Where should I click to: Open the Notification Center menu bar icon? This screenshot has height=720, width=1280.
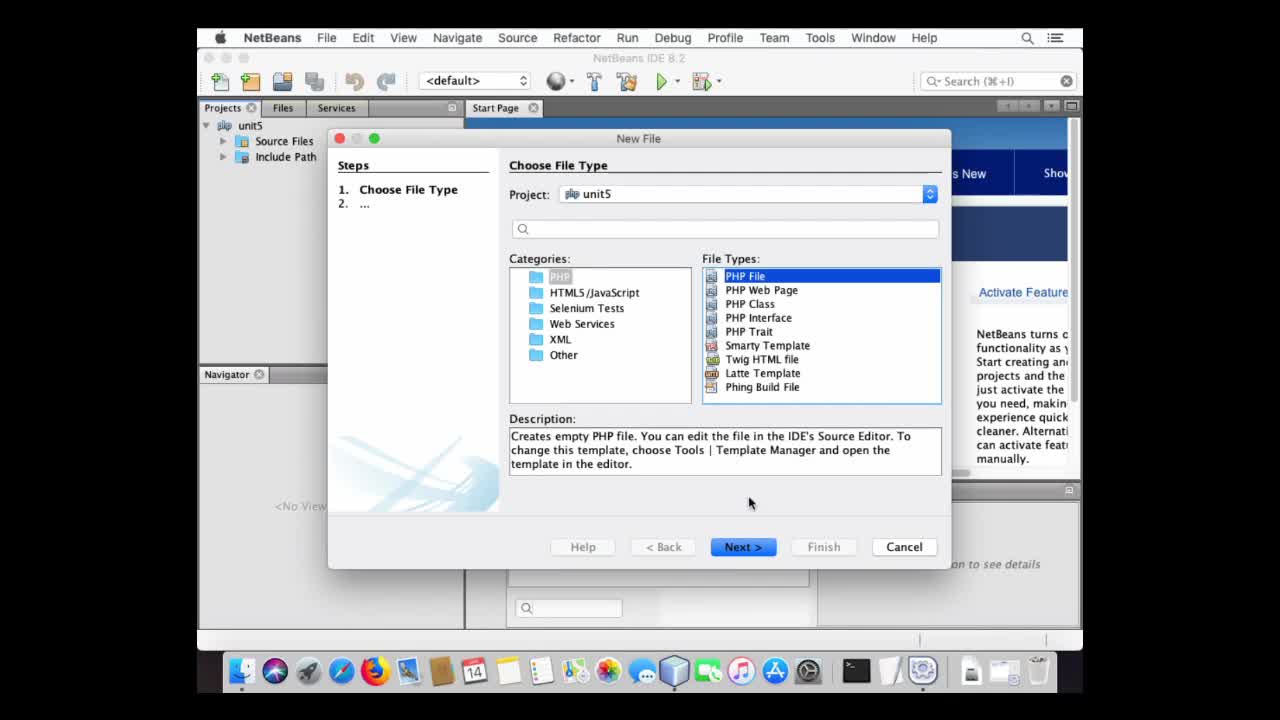(1055, 38)
